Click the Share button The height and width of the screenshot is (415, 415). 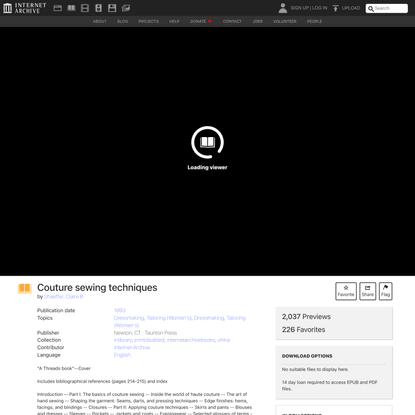[367, 291]
